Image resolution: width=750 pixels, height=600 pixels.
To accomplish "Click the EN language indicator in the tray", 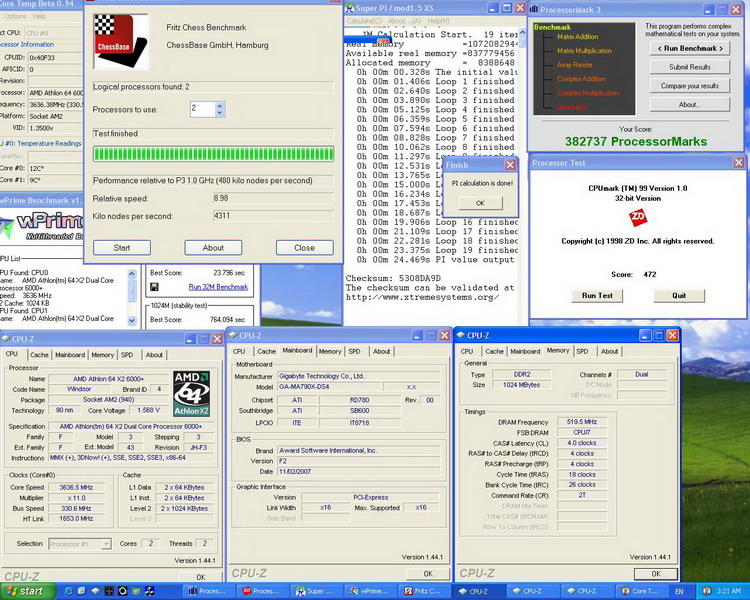I will [679, 591].
